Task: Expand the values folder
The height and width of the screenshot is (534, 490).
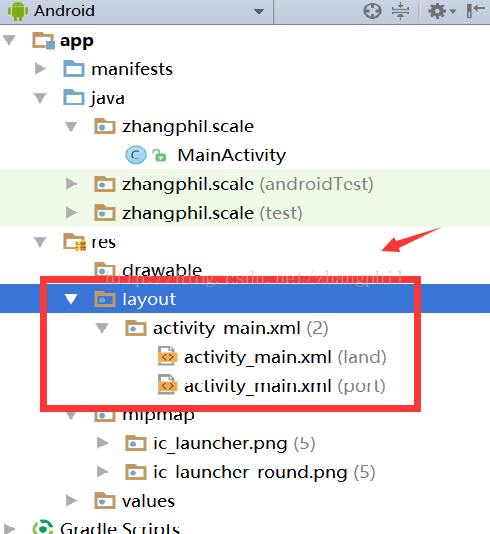Action: pyautogui.click(x=72, y=501)
